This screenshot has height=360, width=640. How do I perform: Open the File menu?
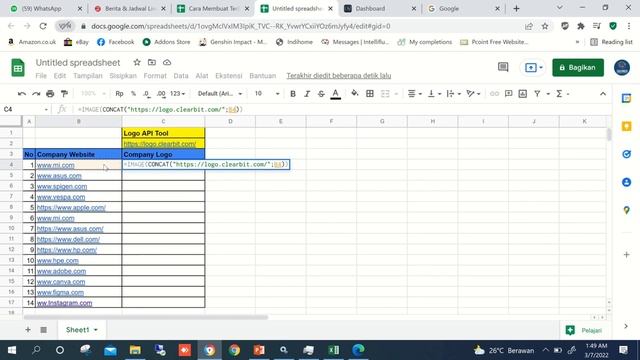41,76
